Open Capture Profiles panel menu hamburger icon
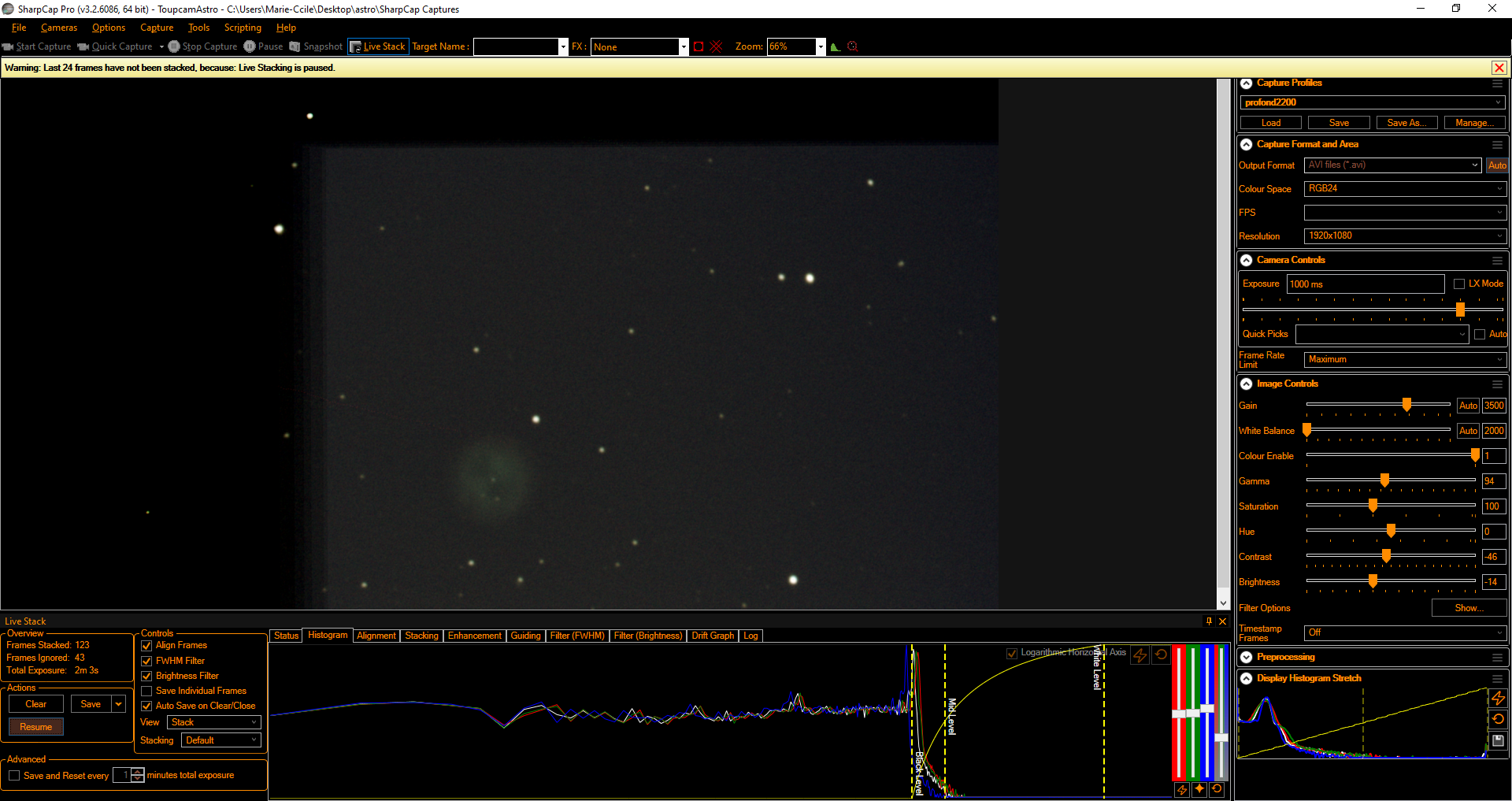The image size is (1512, 801). click(1497, 83)
